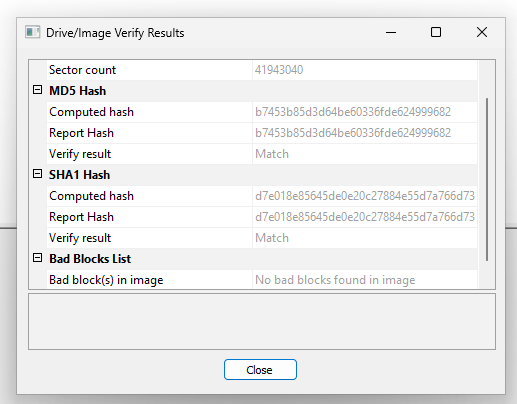Viewport: 517px width, 404px height.
Task: Click the MD5 Hash header label
Action: 77,91
